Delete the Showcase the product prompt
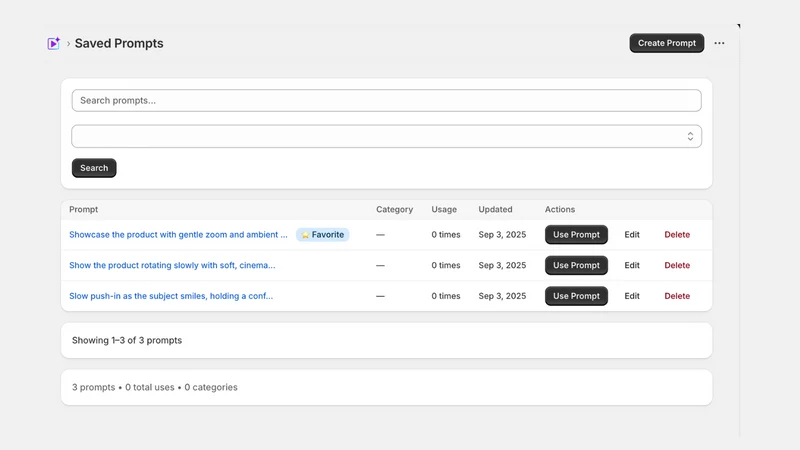Viewport: 800px width, 450px height. tap(677, 235)
